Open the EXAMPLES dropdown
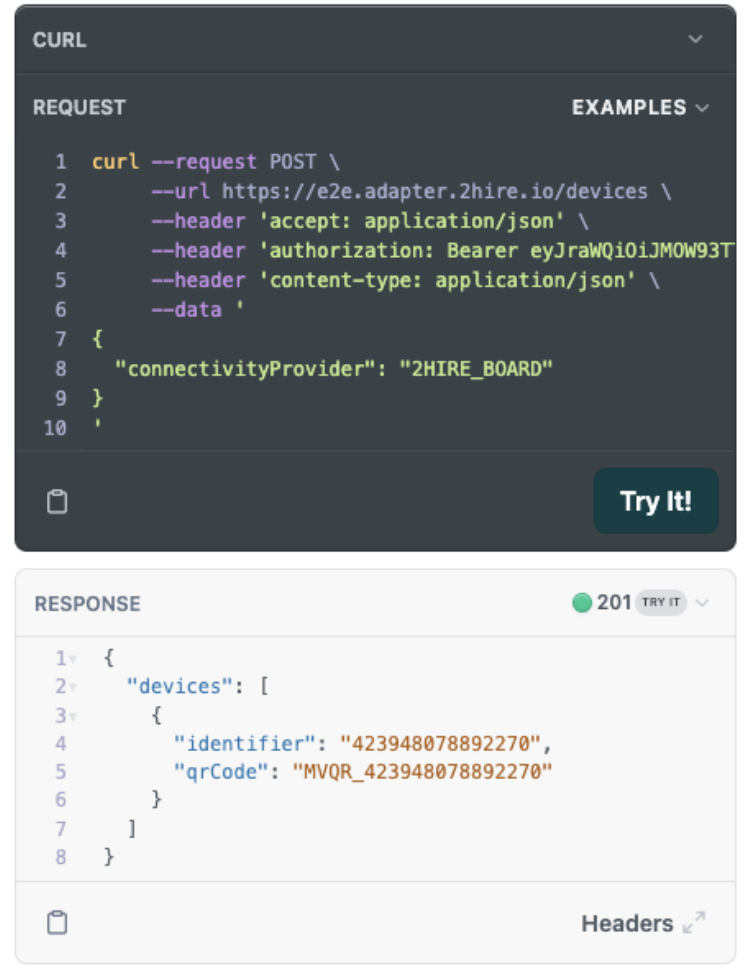746x968 pixels. pos(640,107)
